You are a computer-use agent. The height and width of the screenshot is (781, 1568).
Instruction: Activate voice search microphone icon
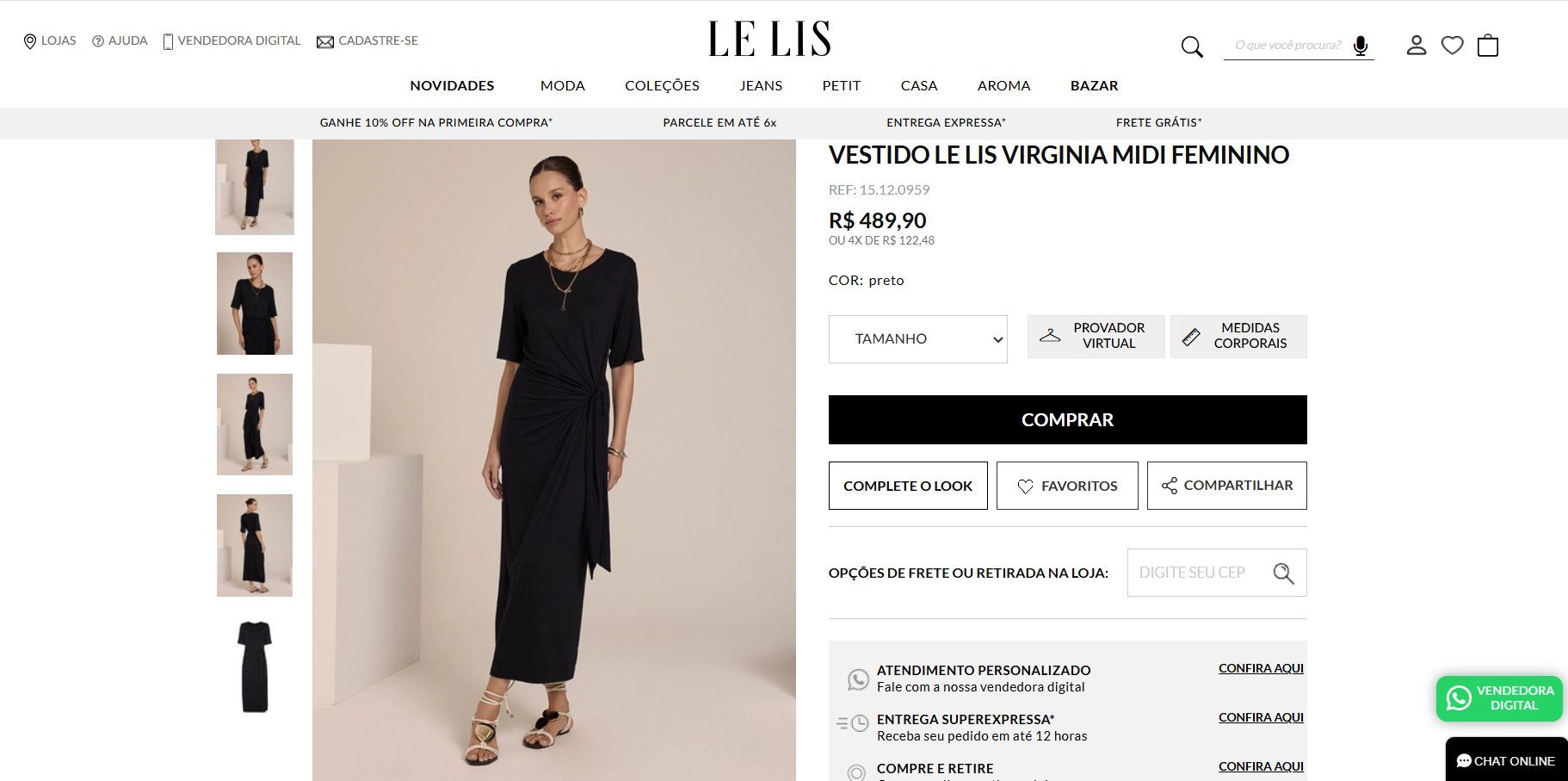coord(1360,46)
